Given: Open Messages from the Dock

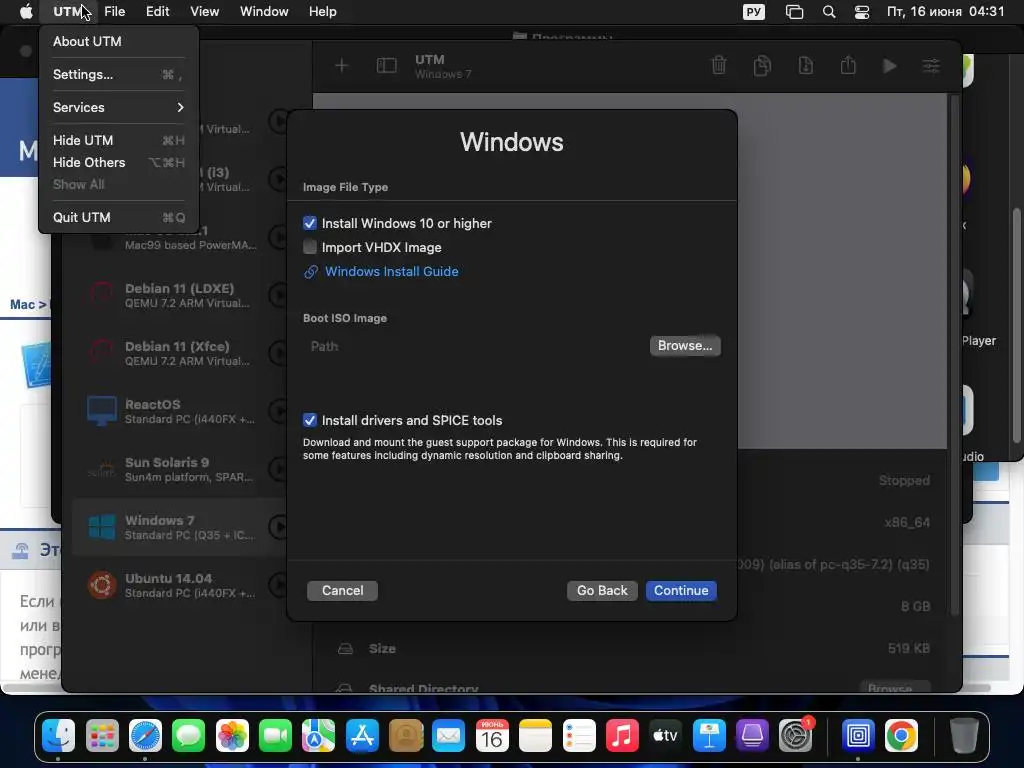Looking at the screenshot, I should tap(188, 737).
